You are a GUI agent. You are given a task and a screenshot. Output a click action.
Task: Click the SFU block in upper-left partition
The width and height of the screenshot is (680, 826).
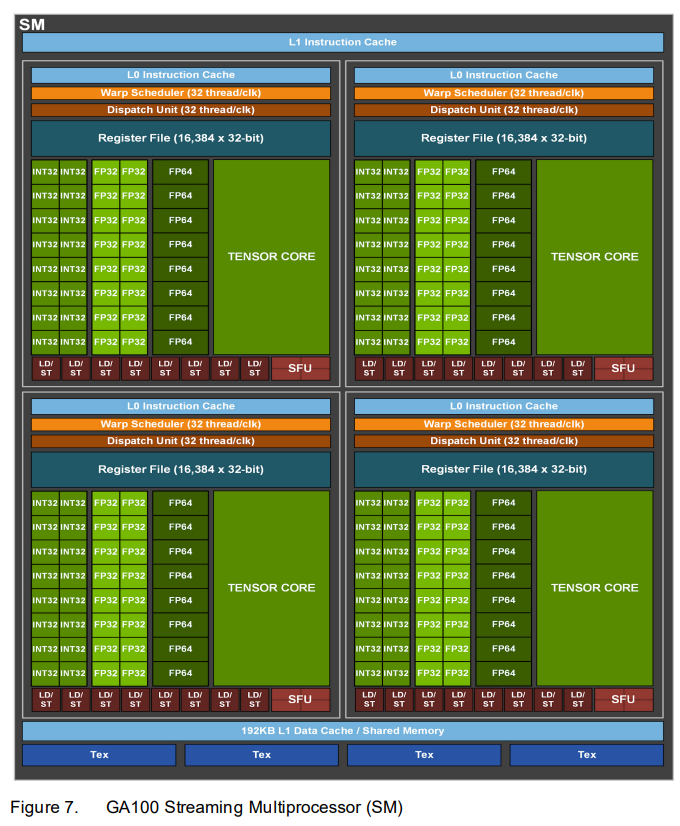click(300, 368)
